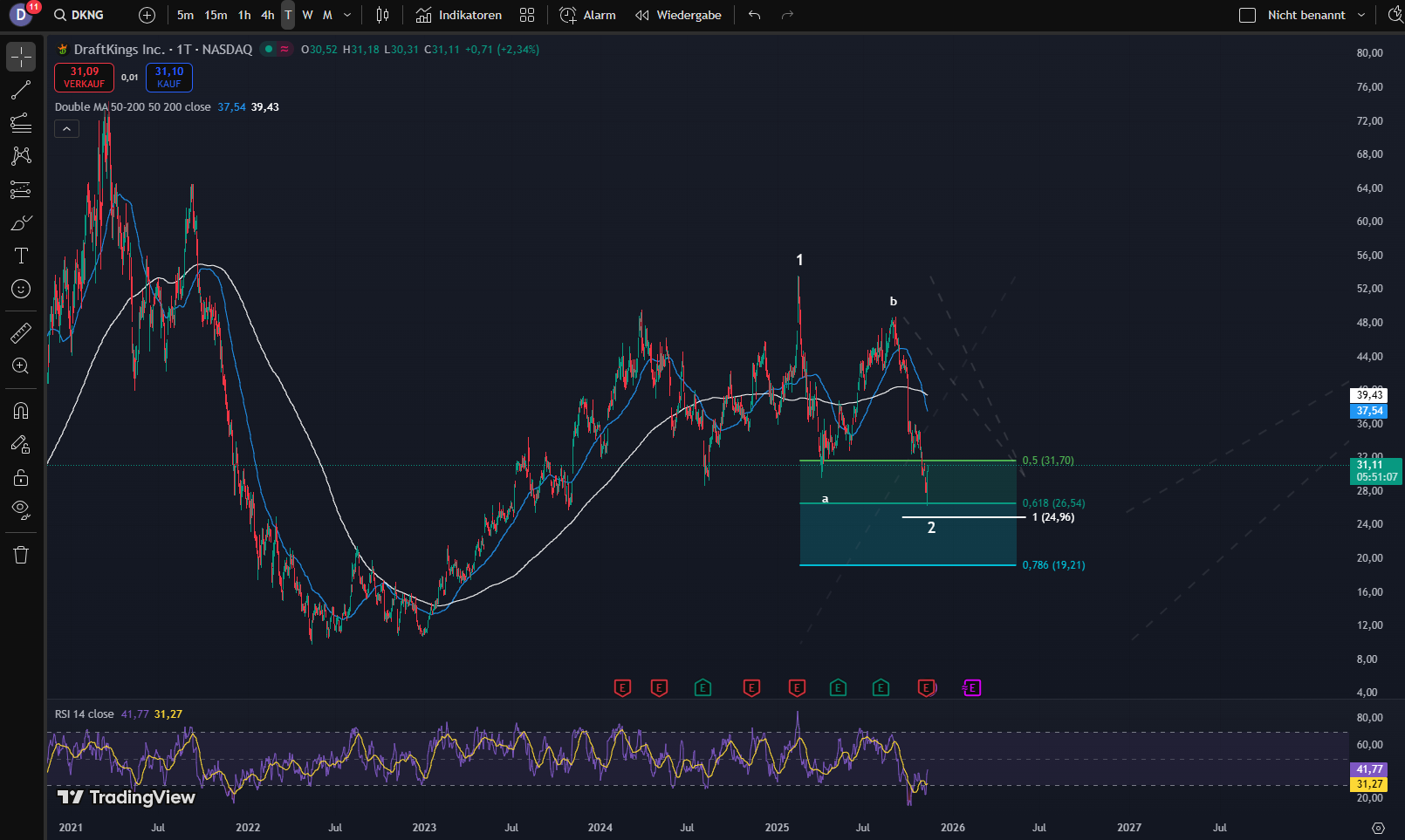Select the weekly W timeframe

307,15
